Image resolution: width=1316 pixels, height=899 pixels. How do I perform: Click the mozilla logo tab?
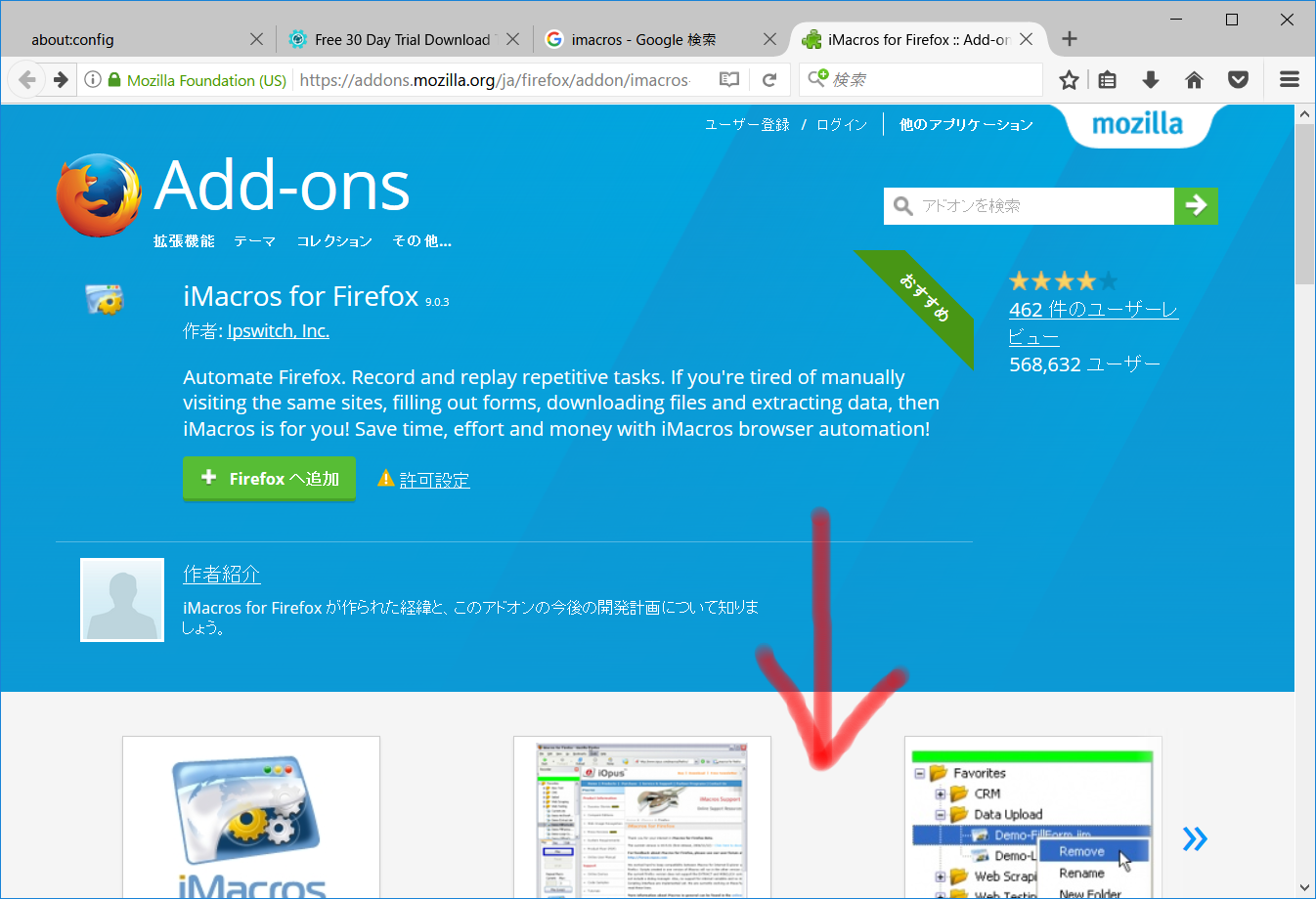(x=1137, y=124)
